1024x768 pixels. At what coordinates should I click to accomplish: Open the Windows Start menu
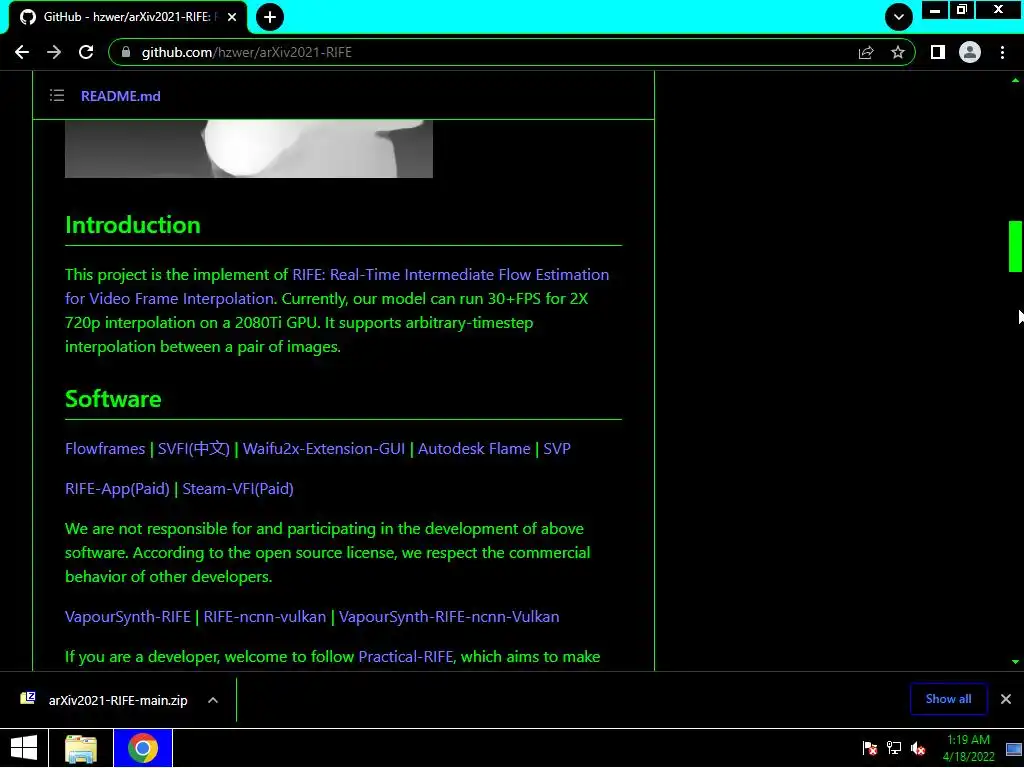[24, 748]
